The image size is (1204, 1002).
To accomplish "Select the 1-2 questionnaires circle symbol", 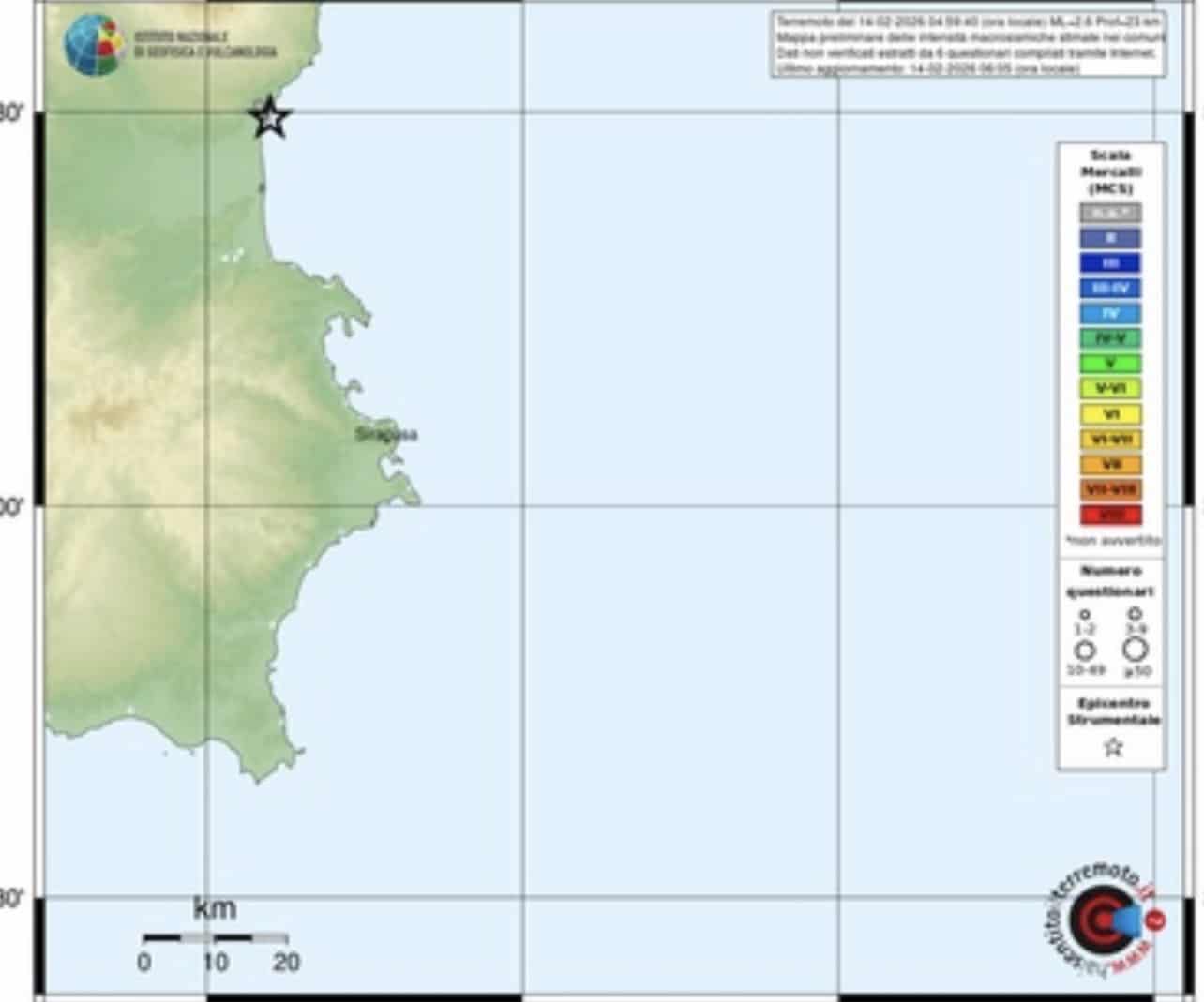I will [1085, 615].
